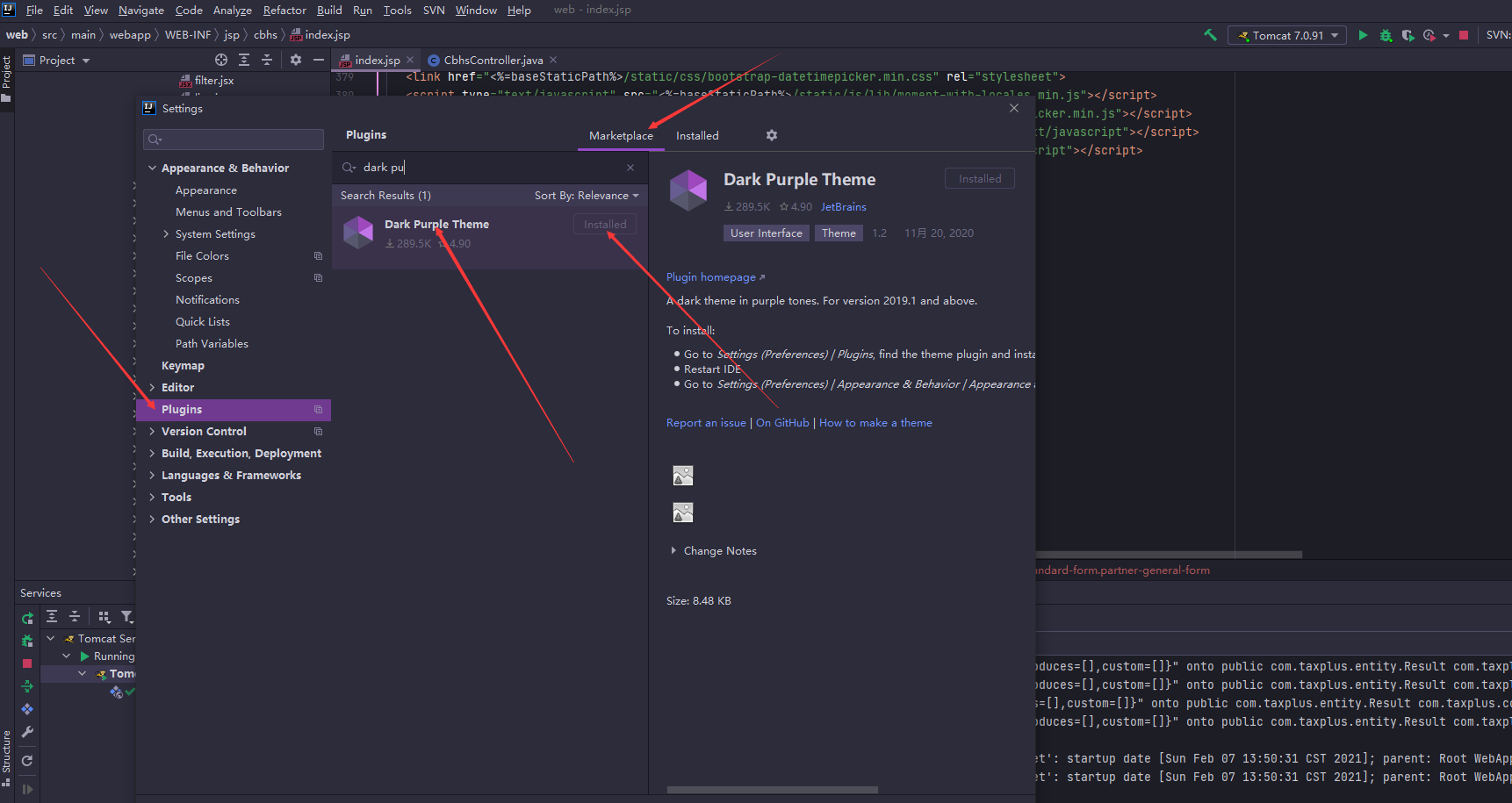
Task: Expand all in the Project panel toolbar
Action: coord(244,60)
